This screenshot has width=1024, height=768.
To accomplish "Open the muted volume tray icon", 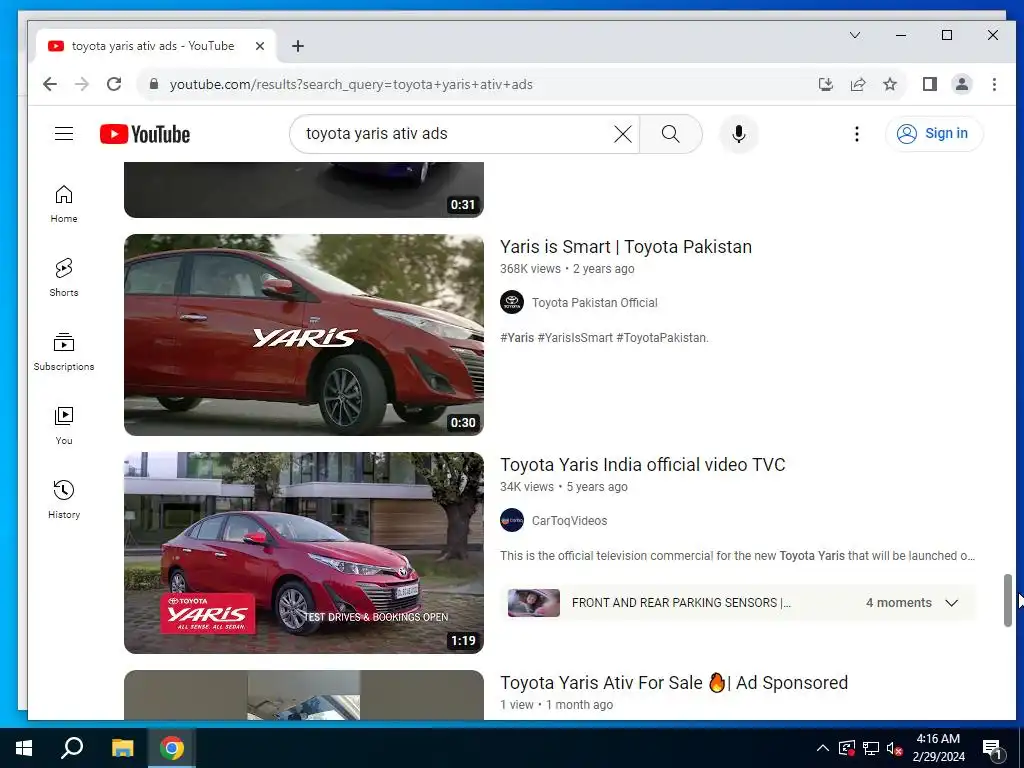I will (894, 748).
